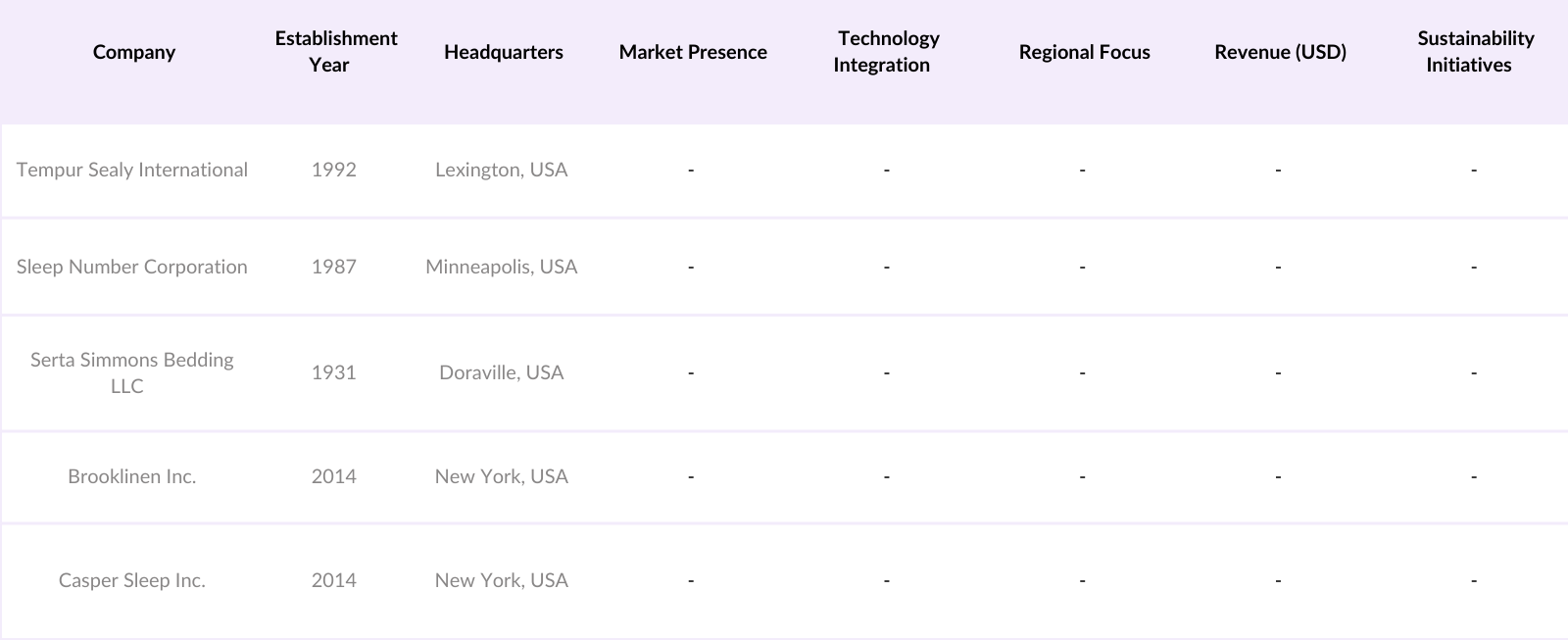The height and width of the screenshot is (640, 1568).
Task: Select the 1987 establishment year cell
Action: (x=333, y=267)
